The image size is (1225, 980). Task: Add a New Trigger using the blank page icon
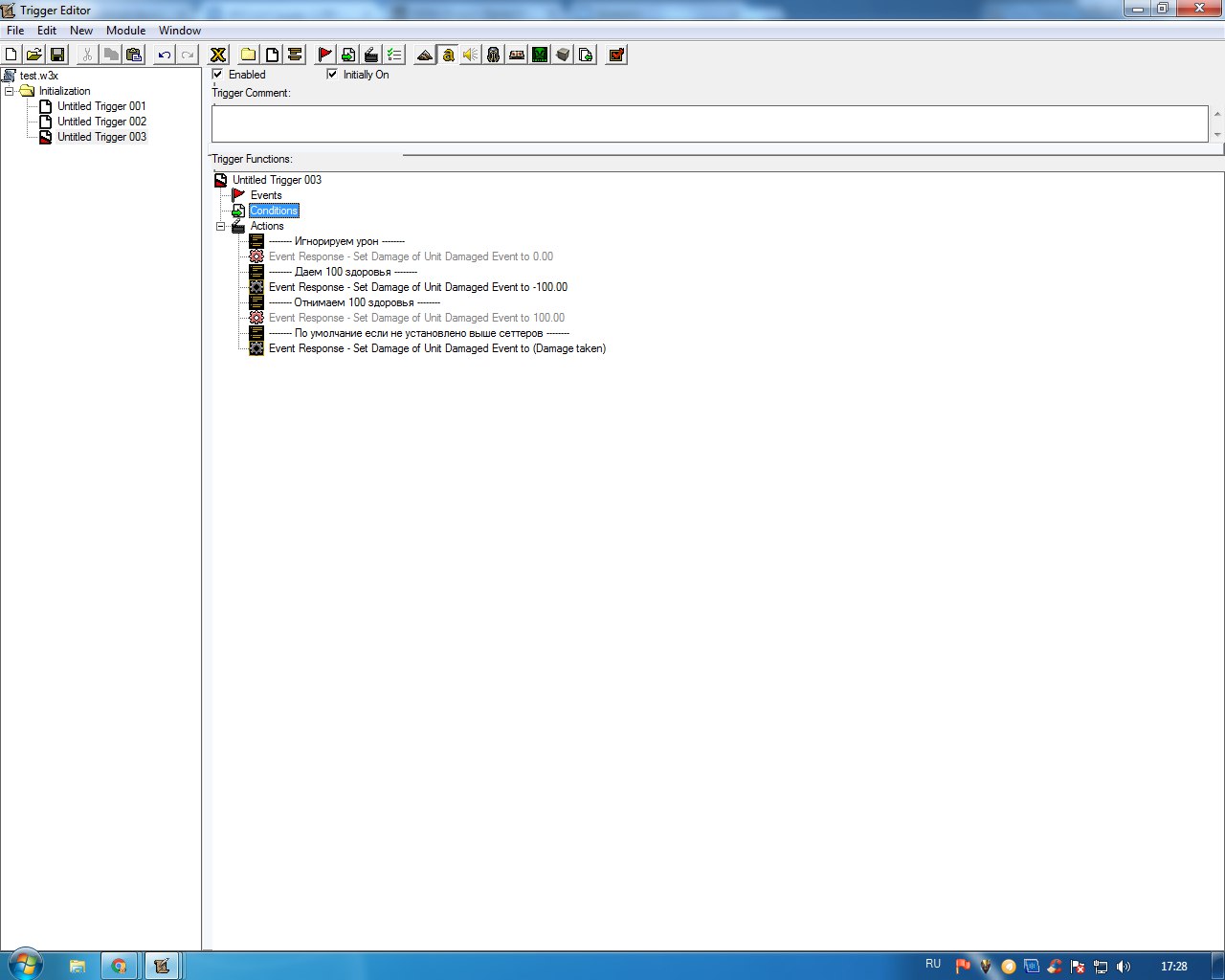(x=272, y=55)
